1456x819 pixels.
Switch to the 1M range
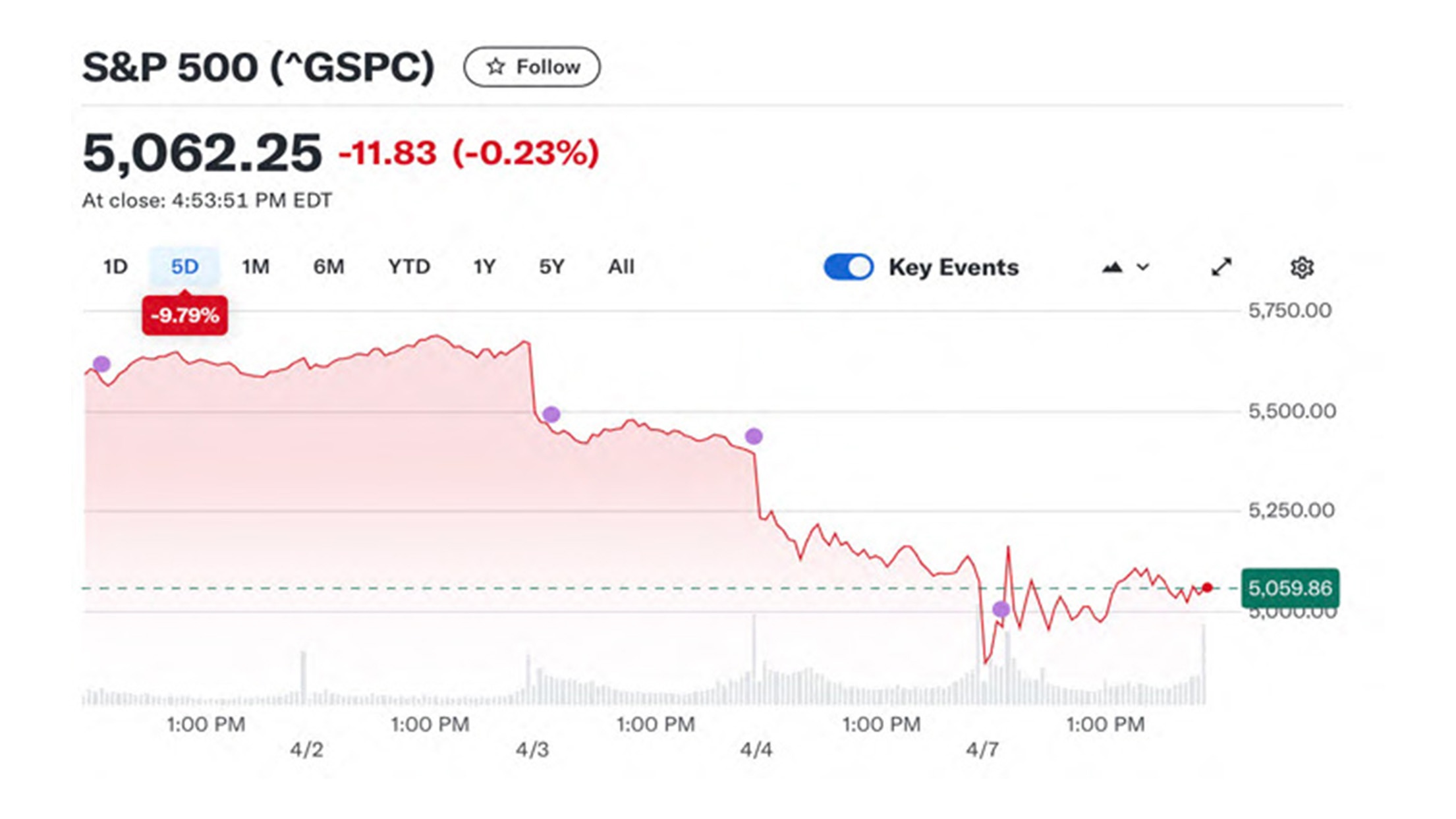(x=256, y=267)
